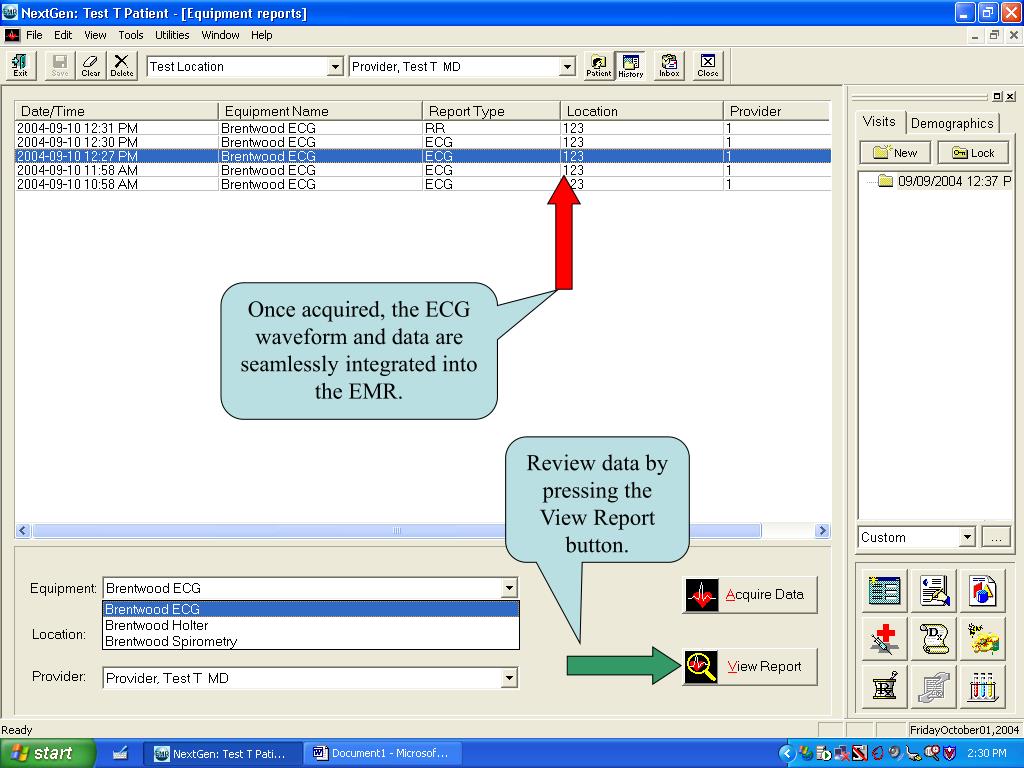Click the New visit button

[x=895, y=153]
